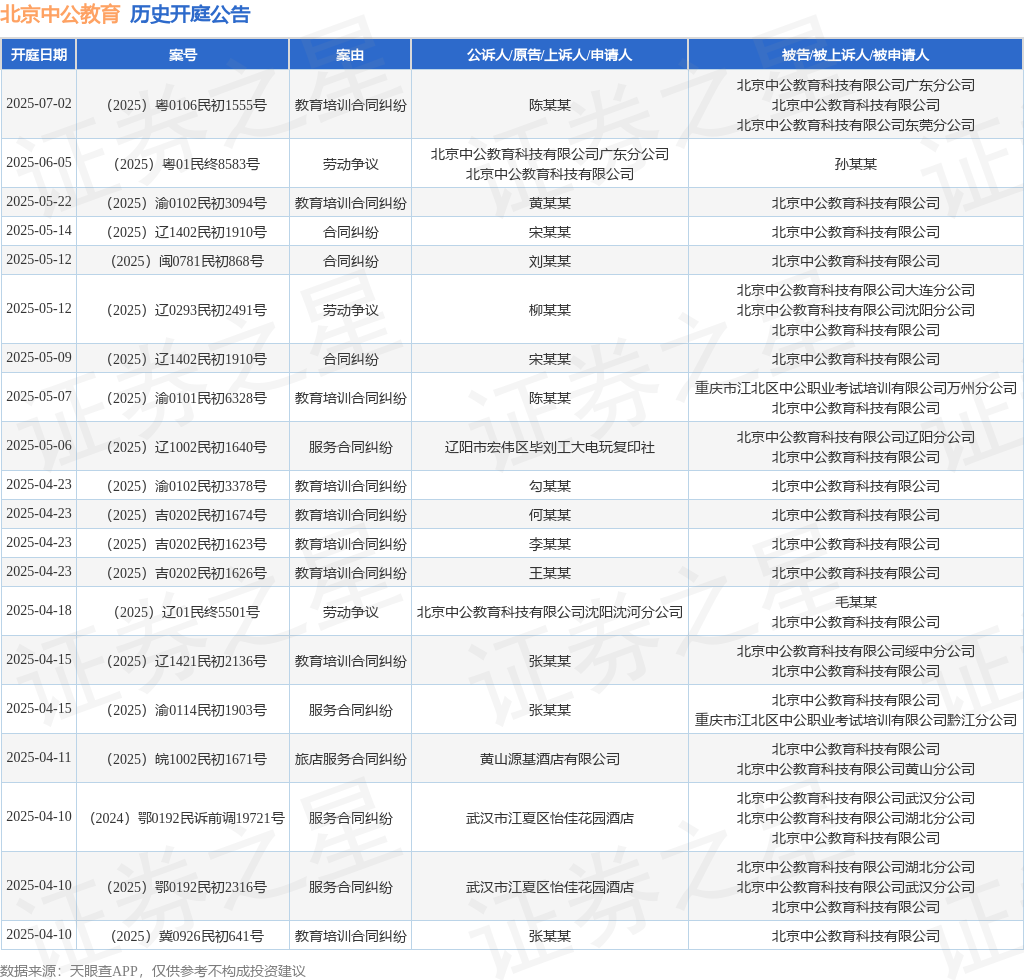Select the date cell 2025-05-07
This screenshot has width=1024, height=980.
click(39, 397)
